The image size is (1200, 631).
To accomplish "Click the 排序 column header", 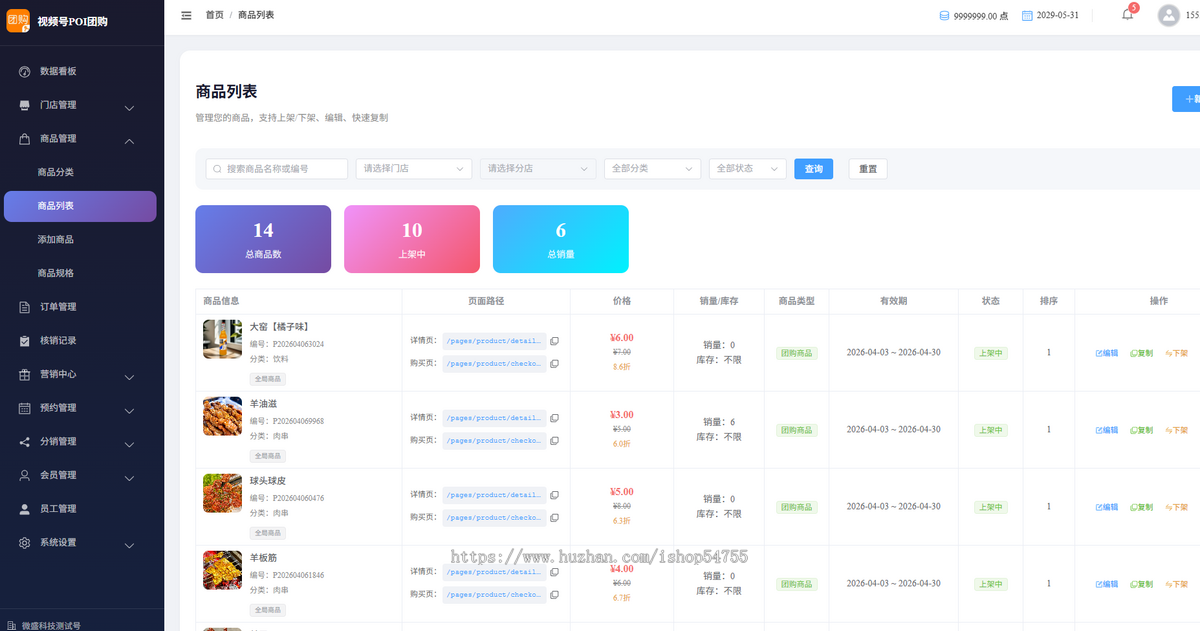I will (x=1049, y=301).
